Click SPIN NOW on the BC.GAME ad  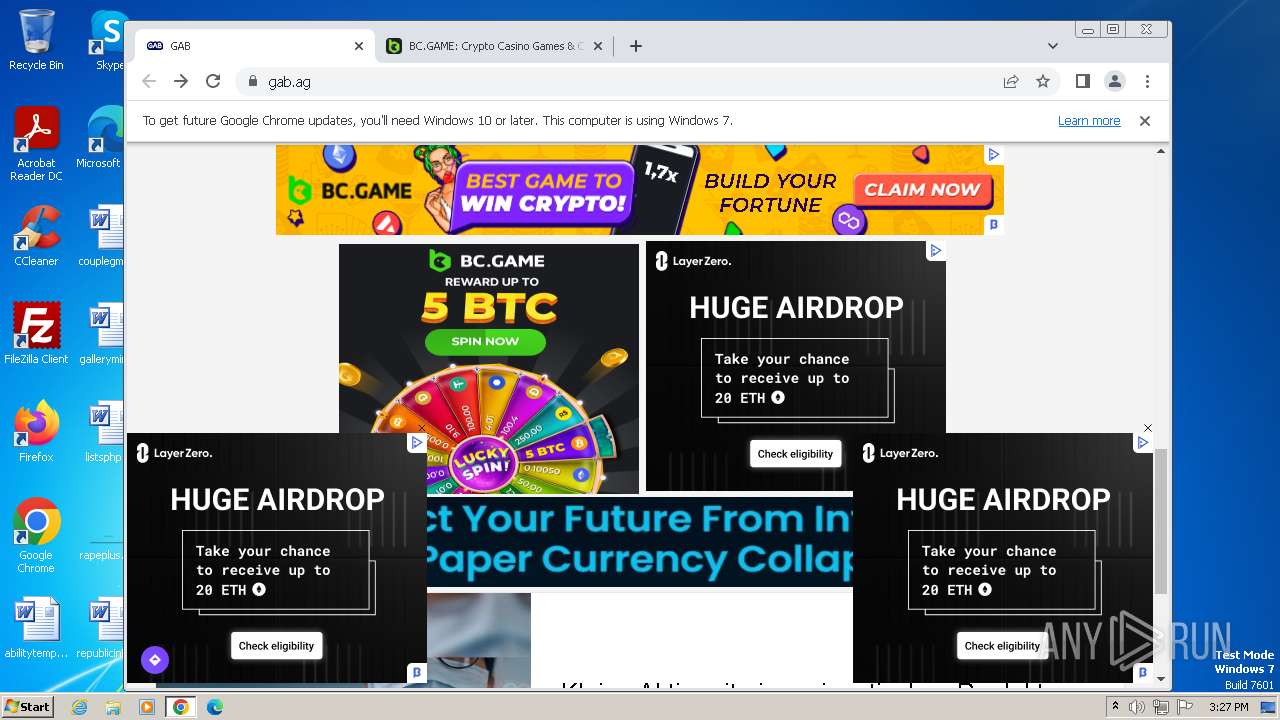point(485,342)
